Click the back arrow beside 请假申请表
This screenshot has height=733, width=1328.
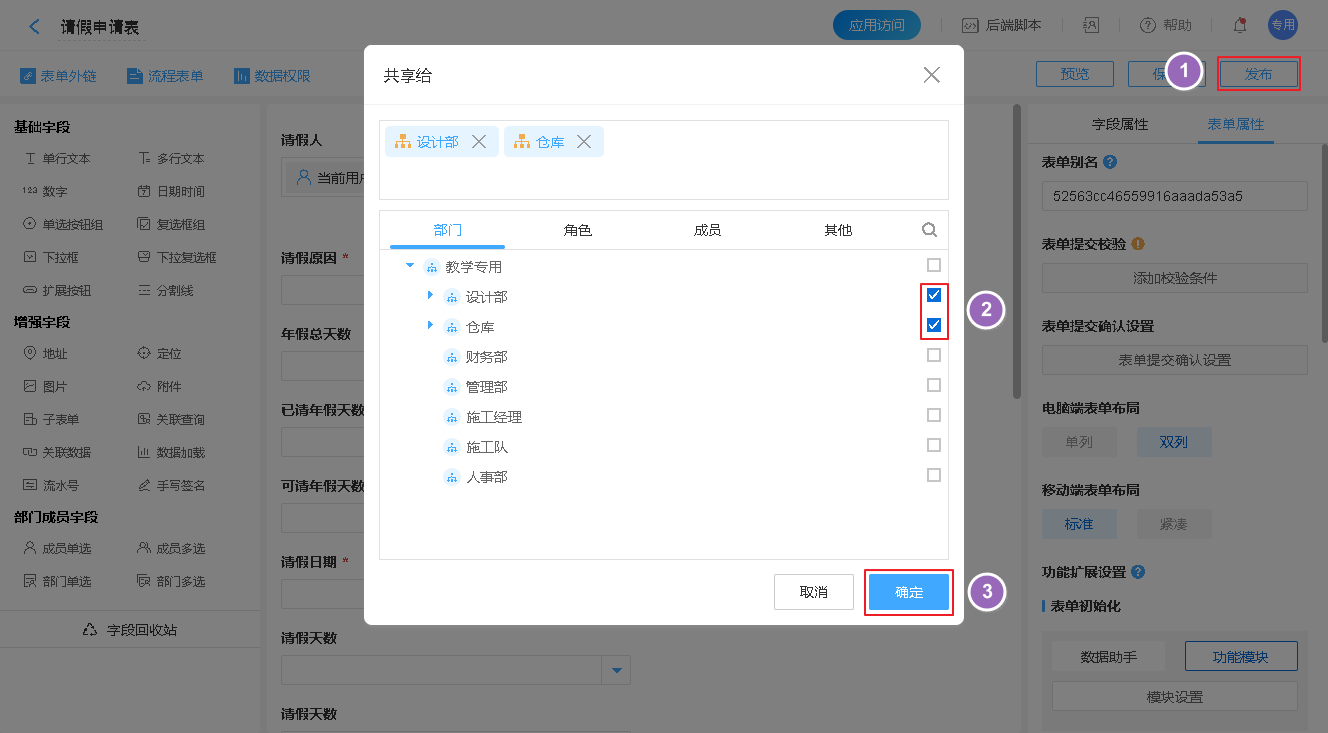point(35,27)
